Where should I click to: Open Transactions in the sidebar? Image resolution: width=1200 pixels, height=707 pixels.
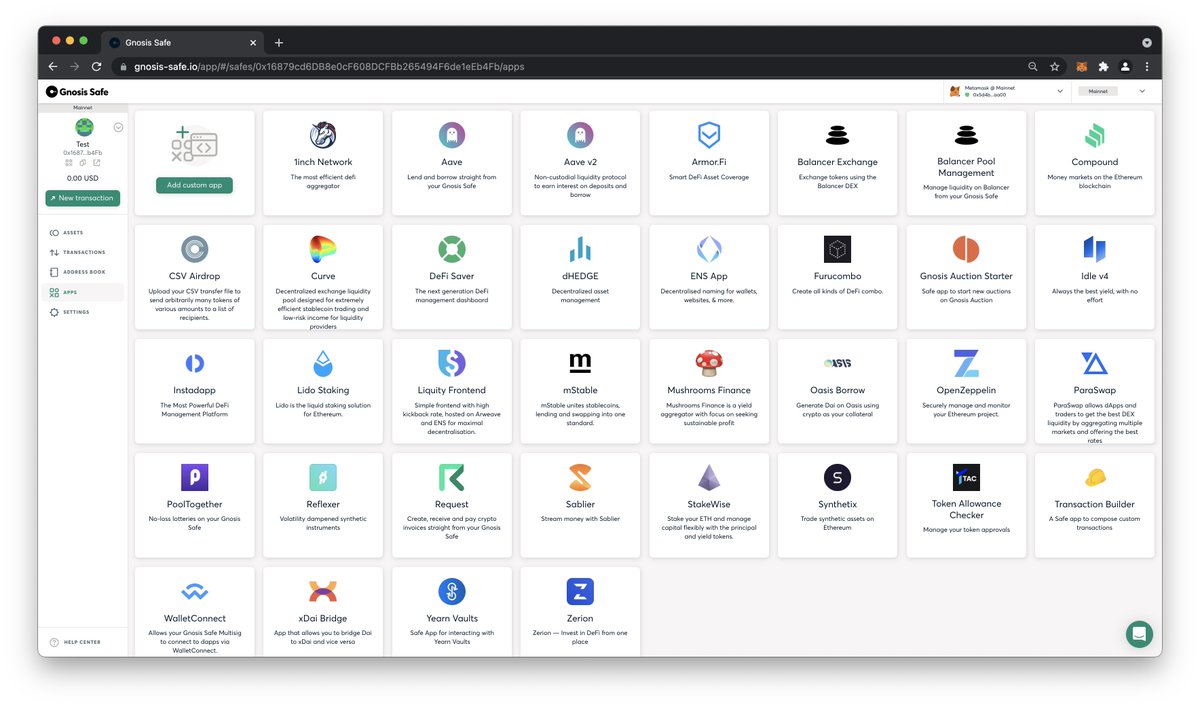click(x=83, y=252)
